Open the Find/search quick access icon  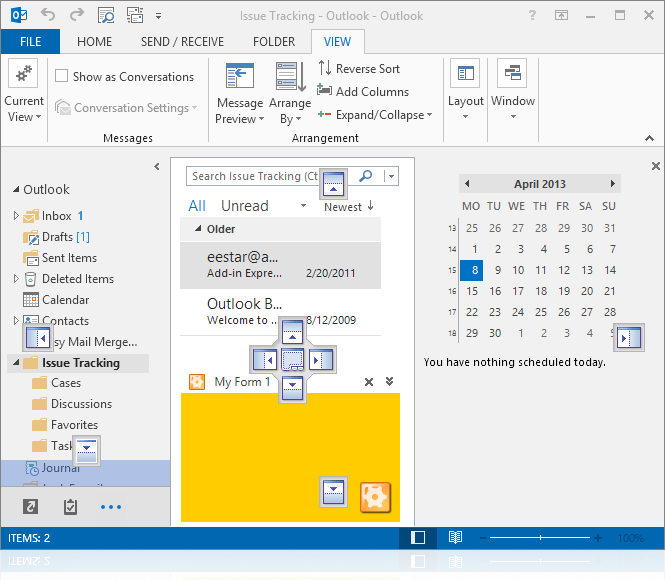(x=106, y=16)
